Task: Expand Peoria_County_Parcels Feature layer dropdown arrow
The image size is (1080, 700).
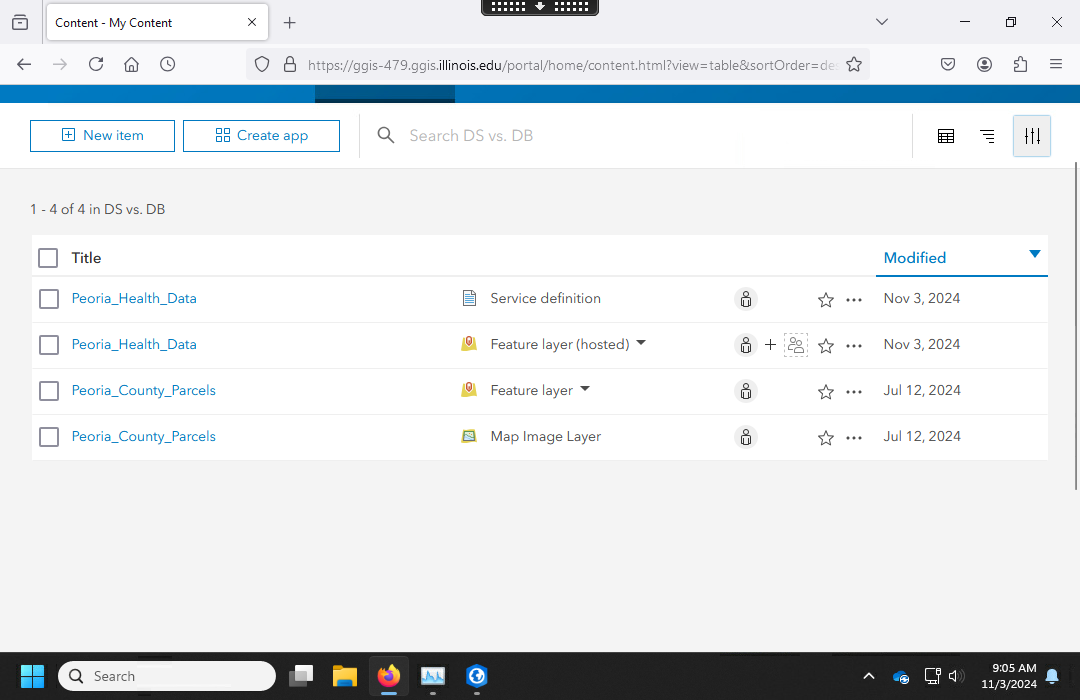Action: (585, 389)
